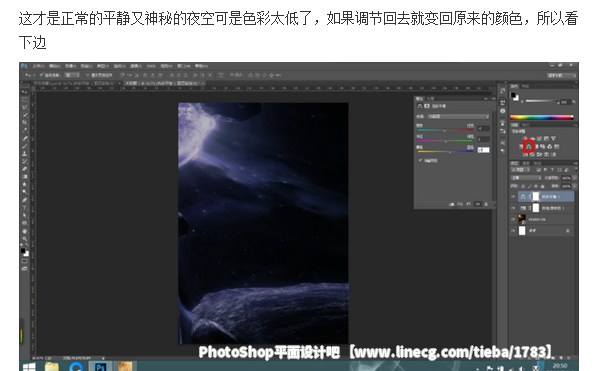Open the File menu
This screenshot has height=371, width=607.
[x=39, y=66]
